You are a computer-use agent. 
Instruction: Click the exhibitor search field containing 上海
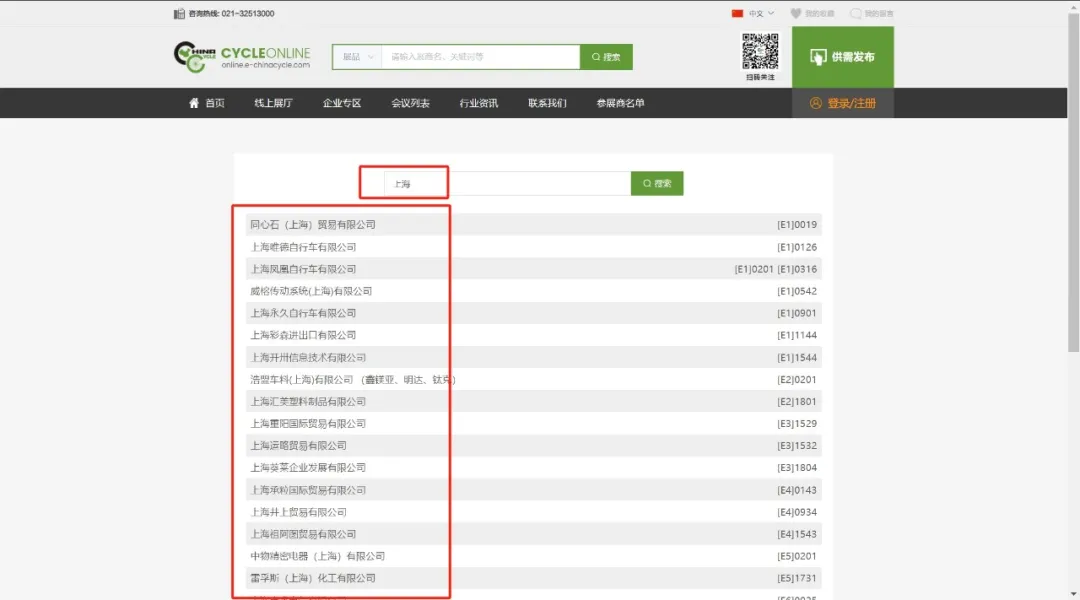[507, 184]
